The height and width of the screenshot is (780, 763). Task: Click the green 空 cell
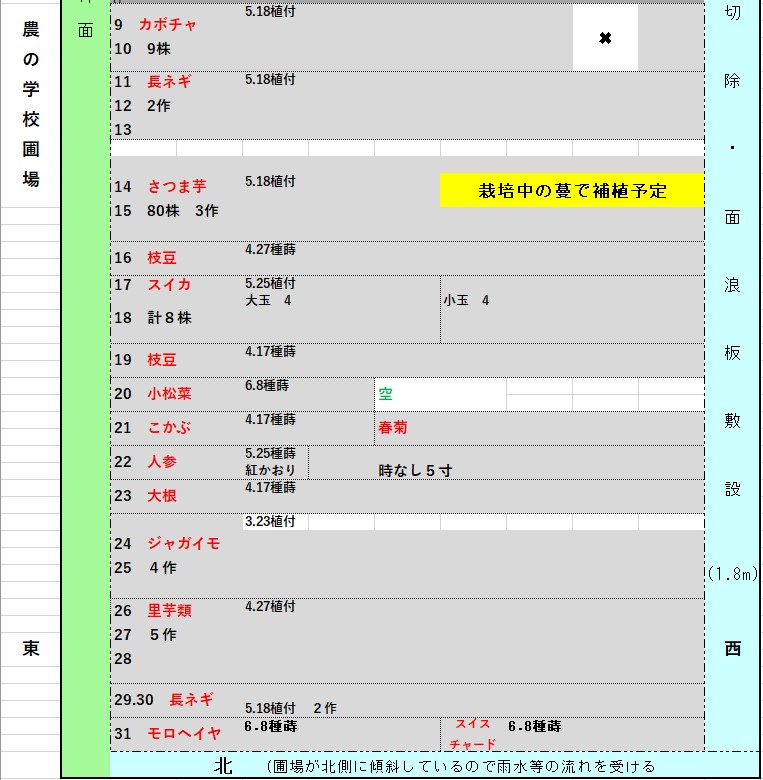(385, 394)
